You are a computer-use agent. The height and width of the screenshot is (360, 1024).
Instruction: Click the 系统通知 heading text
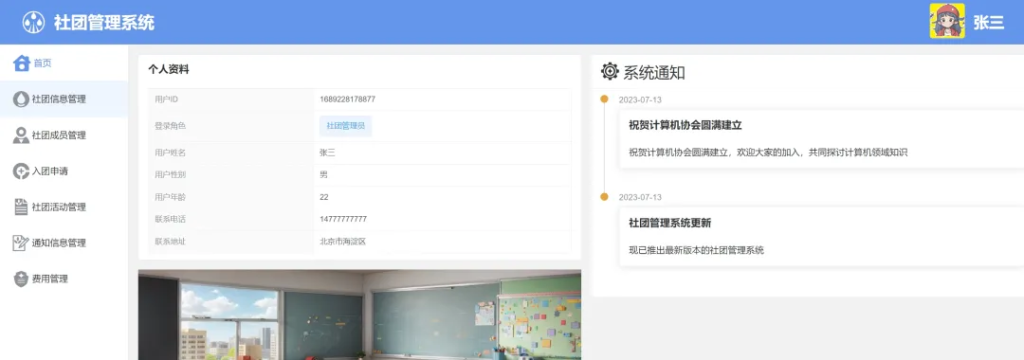pos(654,72)
